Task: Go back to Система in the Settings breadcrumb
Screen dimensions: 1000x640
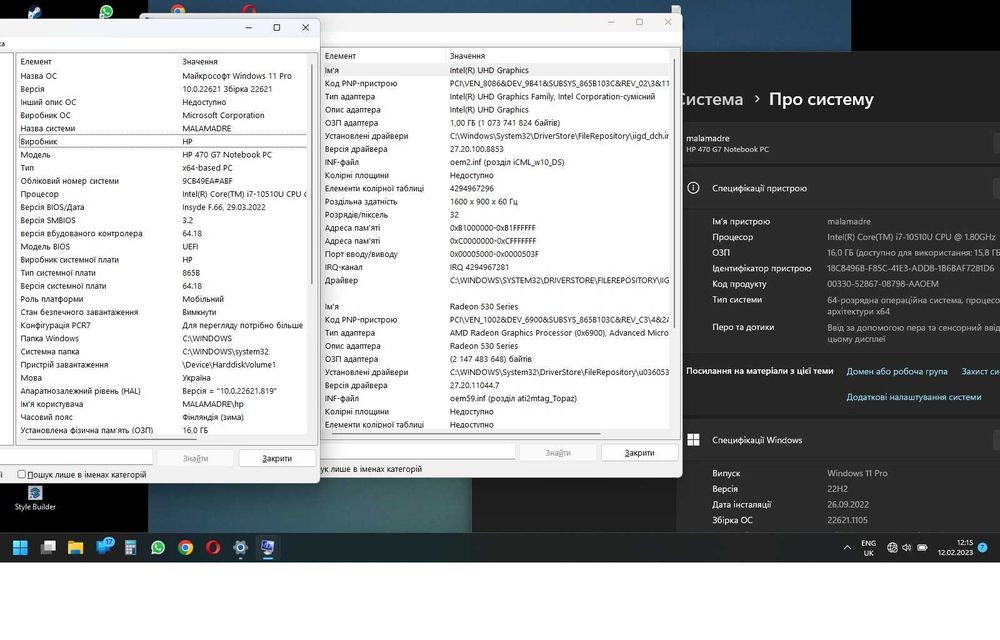Action: pos(711,99)
